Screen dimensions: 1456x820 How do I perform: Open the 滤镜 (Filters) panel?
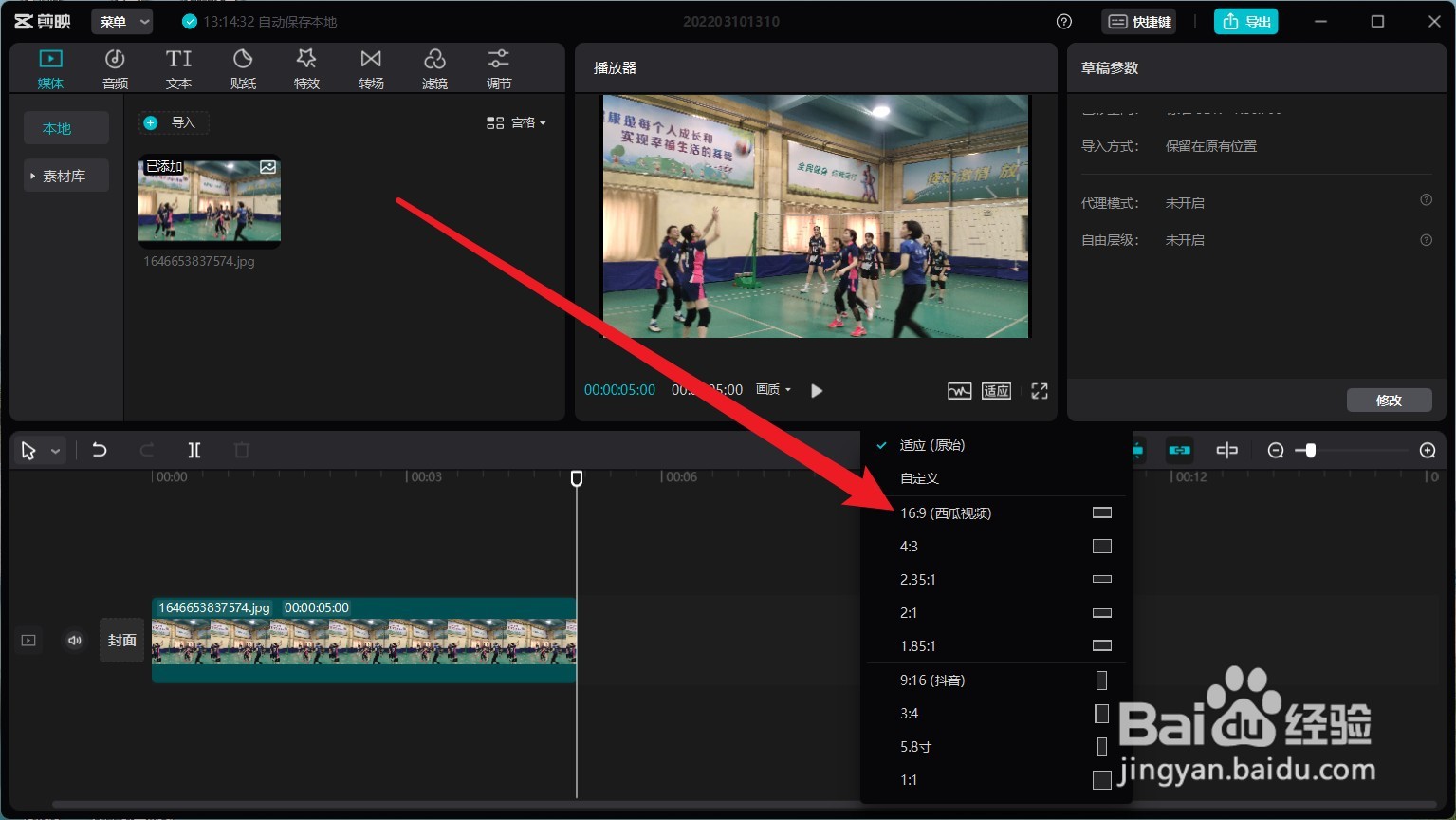434,67
